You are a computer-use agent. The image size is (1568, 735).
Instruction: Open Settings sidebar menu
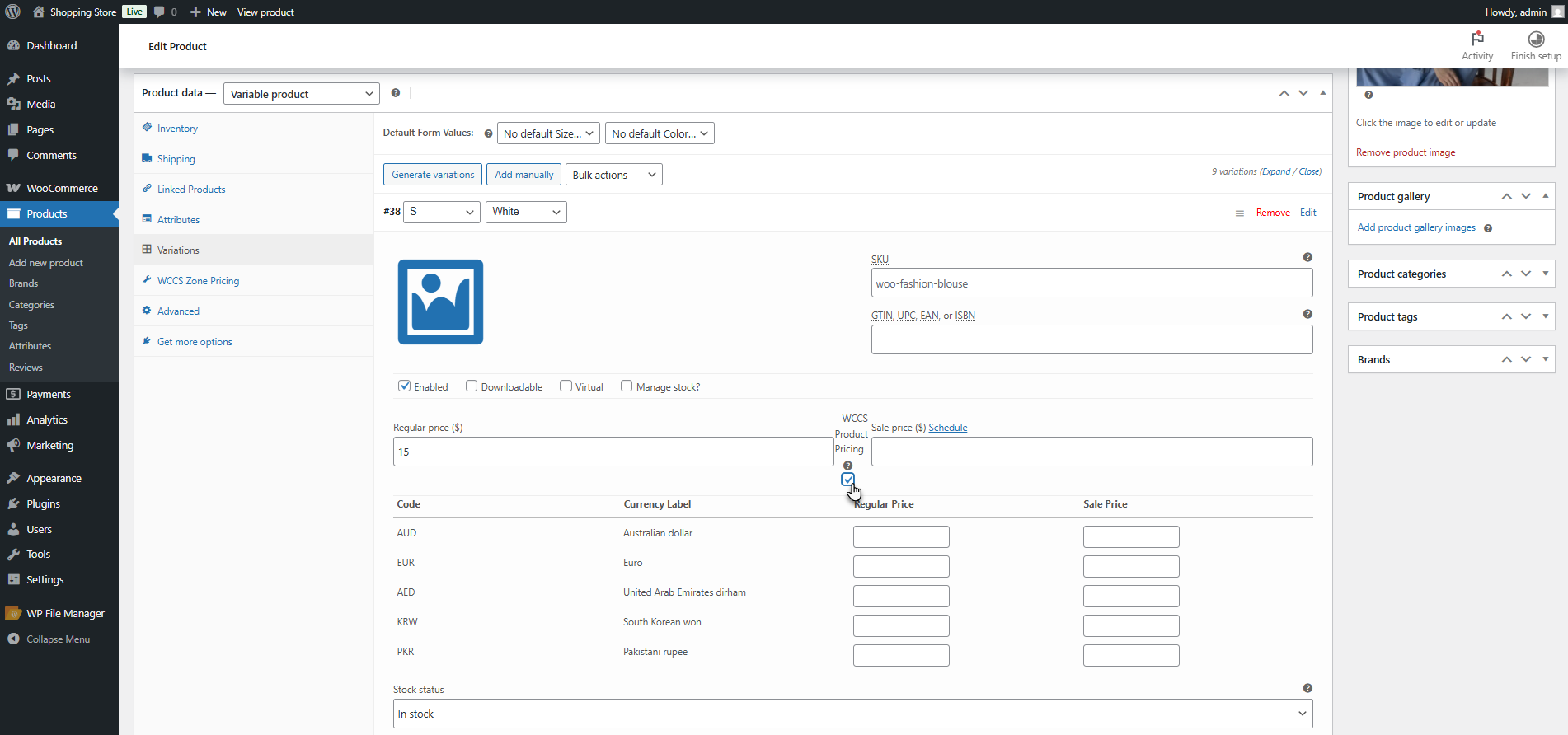click(x=59, y=580)
